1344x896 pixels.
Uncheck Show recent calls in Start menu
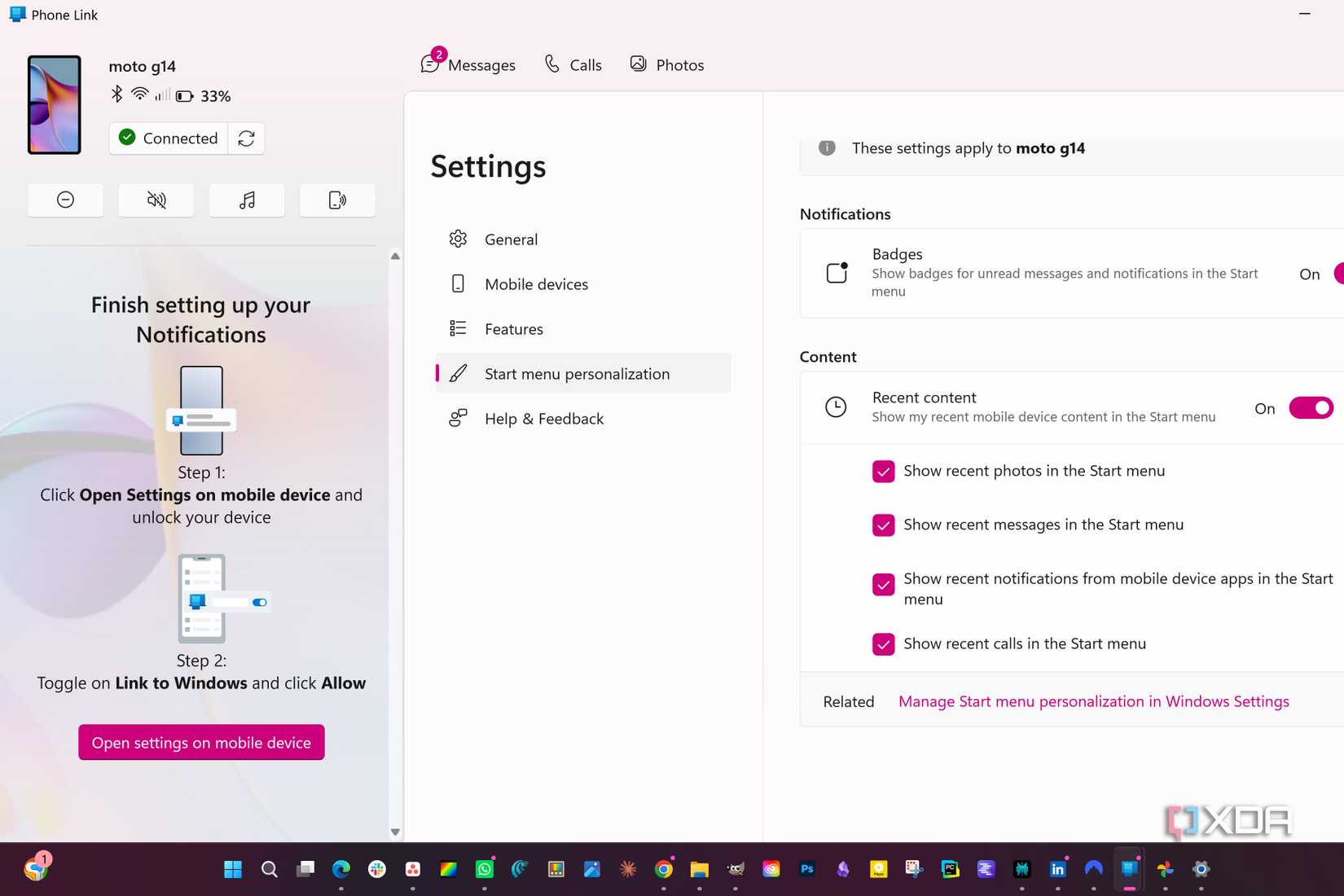click(x=883, y=644)
